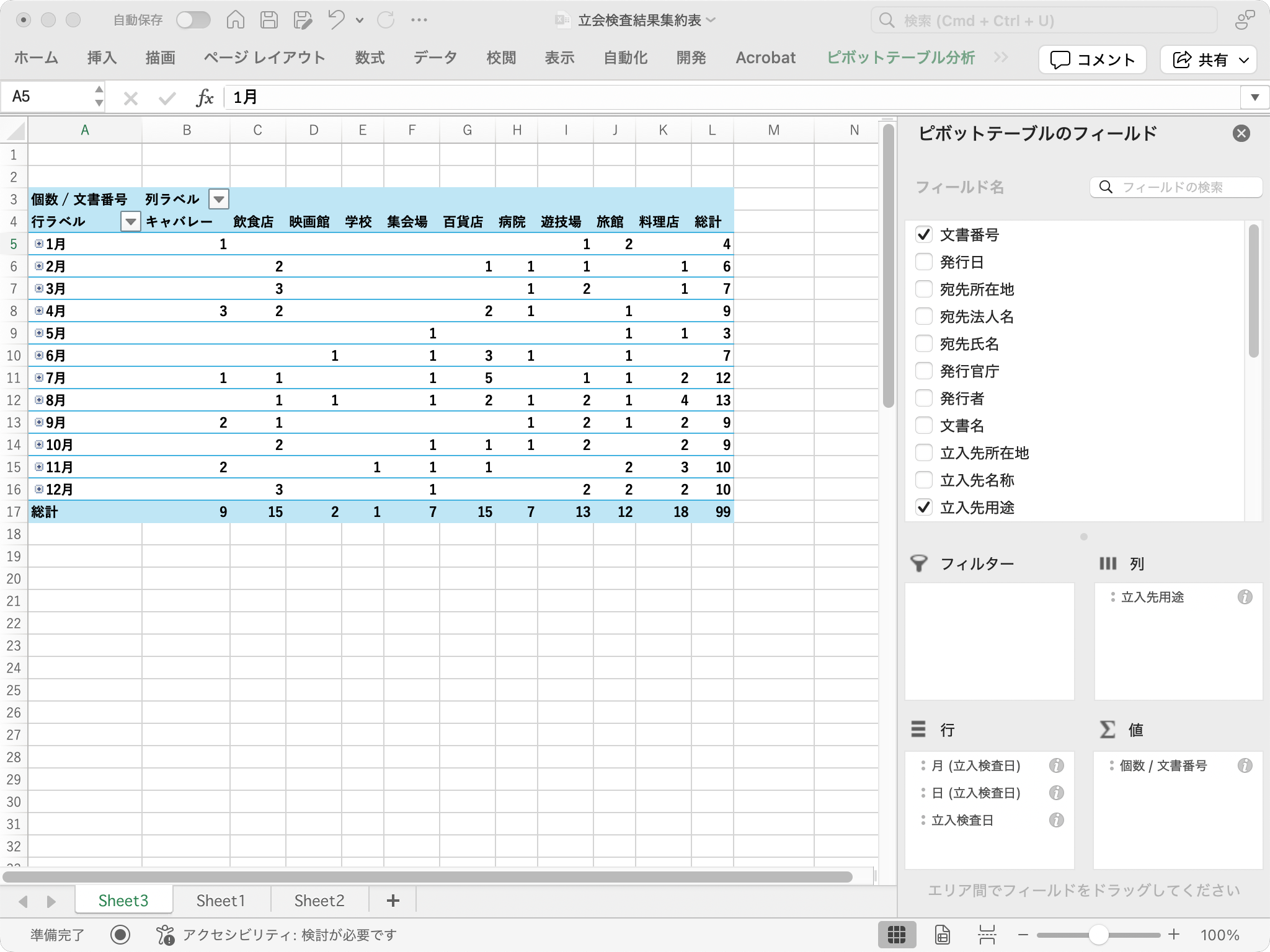Click info icon next to 立入先用途 field

click(1245, 597)
